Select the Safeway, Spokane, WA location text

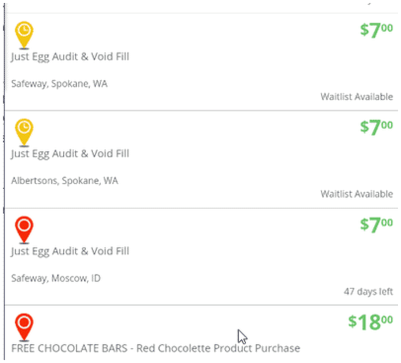click(59, 84)
